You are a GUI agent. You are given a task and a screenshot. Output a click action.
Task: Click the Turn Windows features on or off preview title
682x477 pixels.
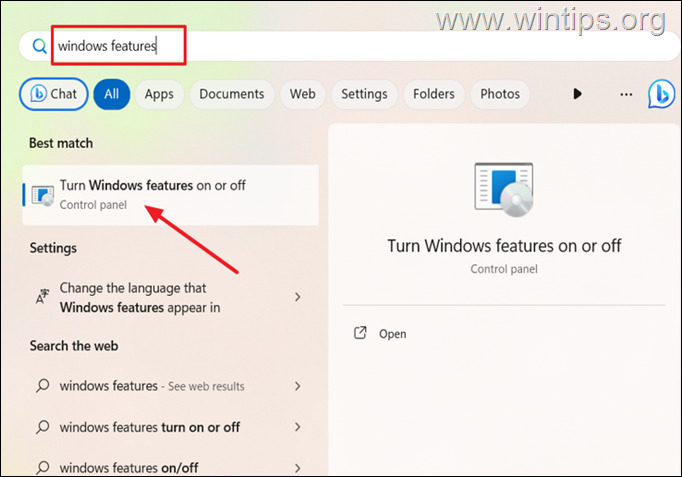pyautogui.click(x=504, y=246)
